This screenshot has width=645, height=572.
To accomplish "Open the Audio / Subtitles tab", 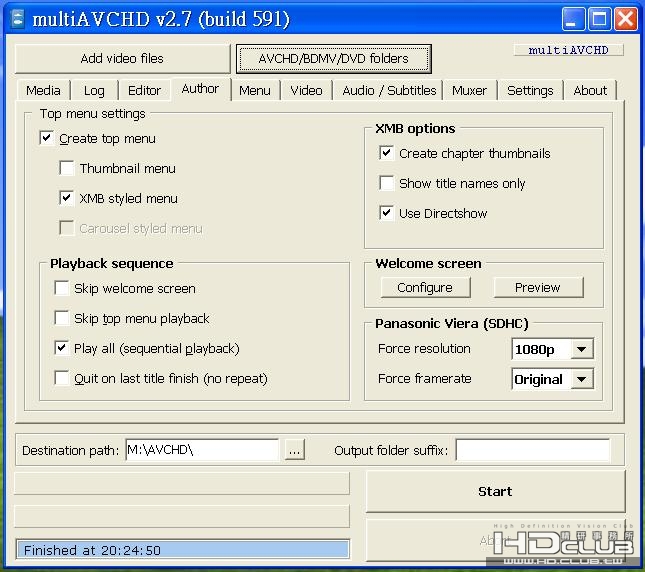I will click(389, 90).
